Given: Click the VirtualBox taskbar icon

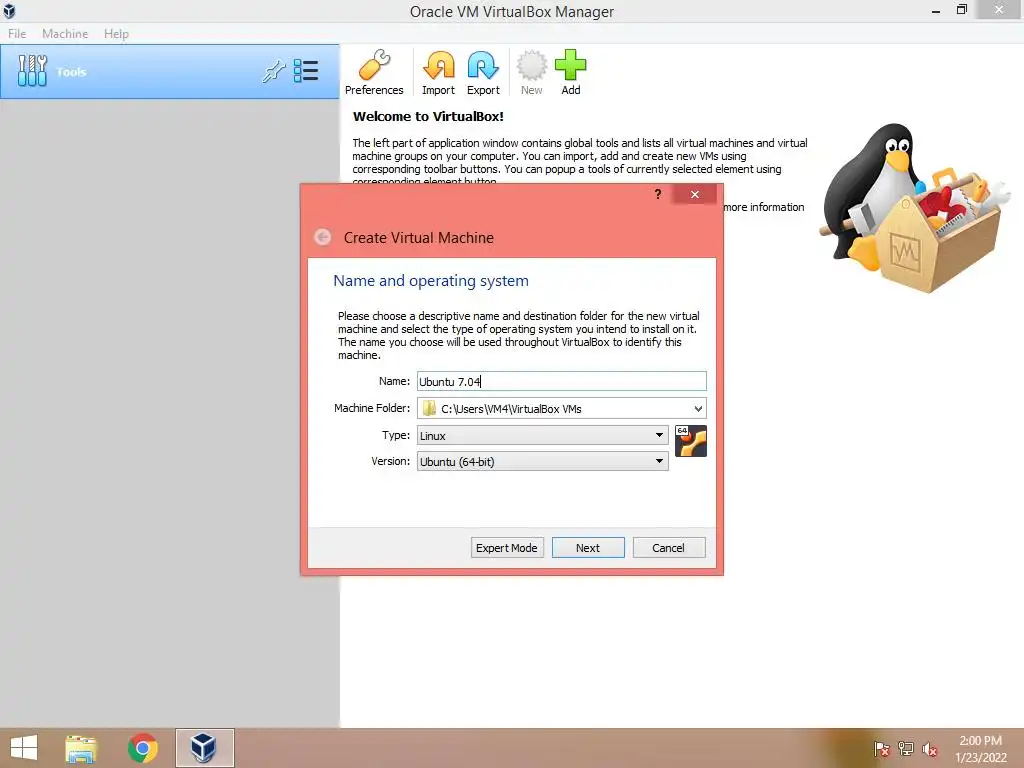Looking at the screenshot, I should click(x=204, y=748).
